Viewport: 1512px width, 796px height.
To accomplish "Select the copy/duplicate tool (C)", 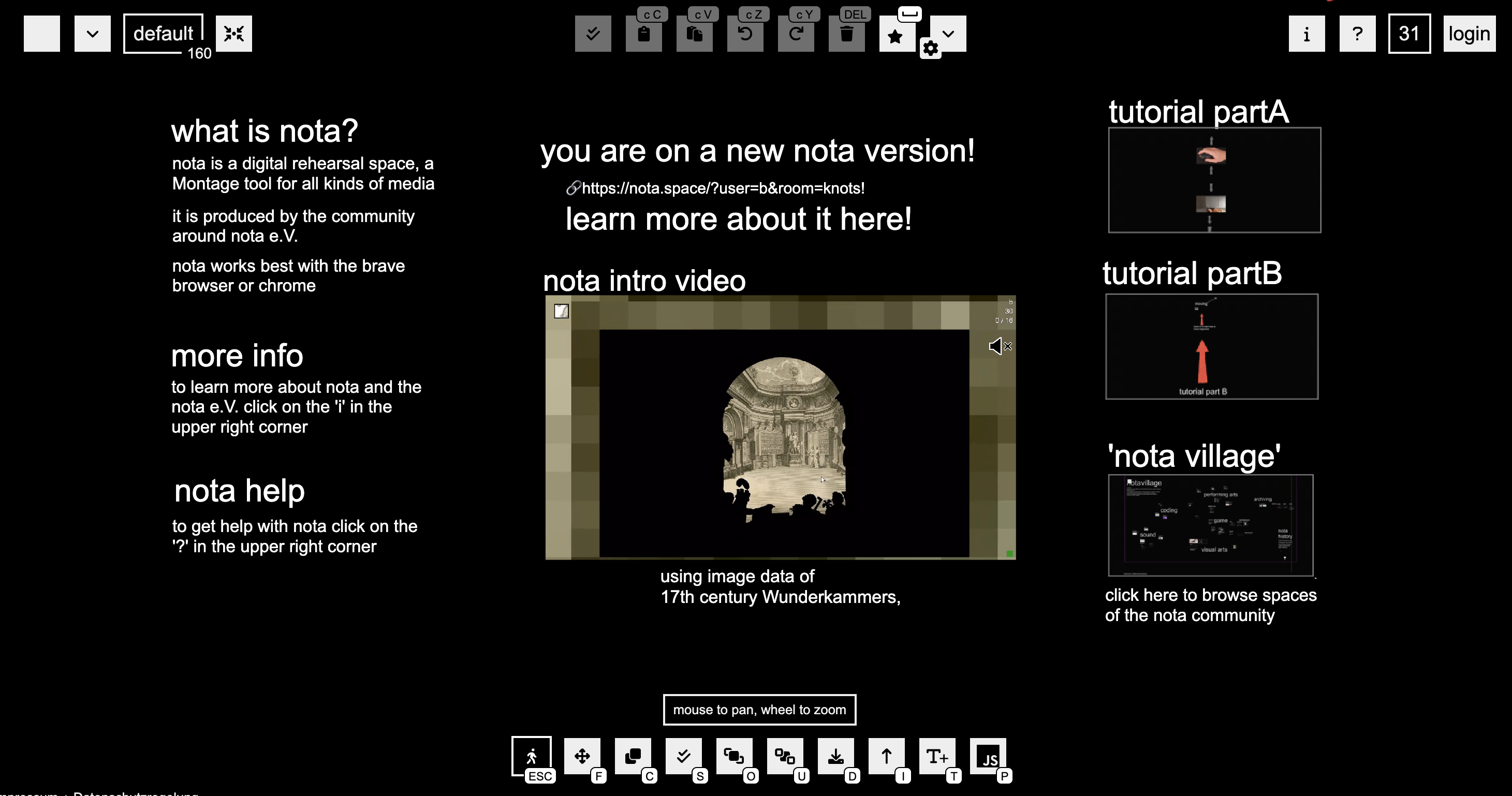I will [x=633, y=756].
